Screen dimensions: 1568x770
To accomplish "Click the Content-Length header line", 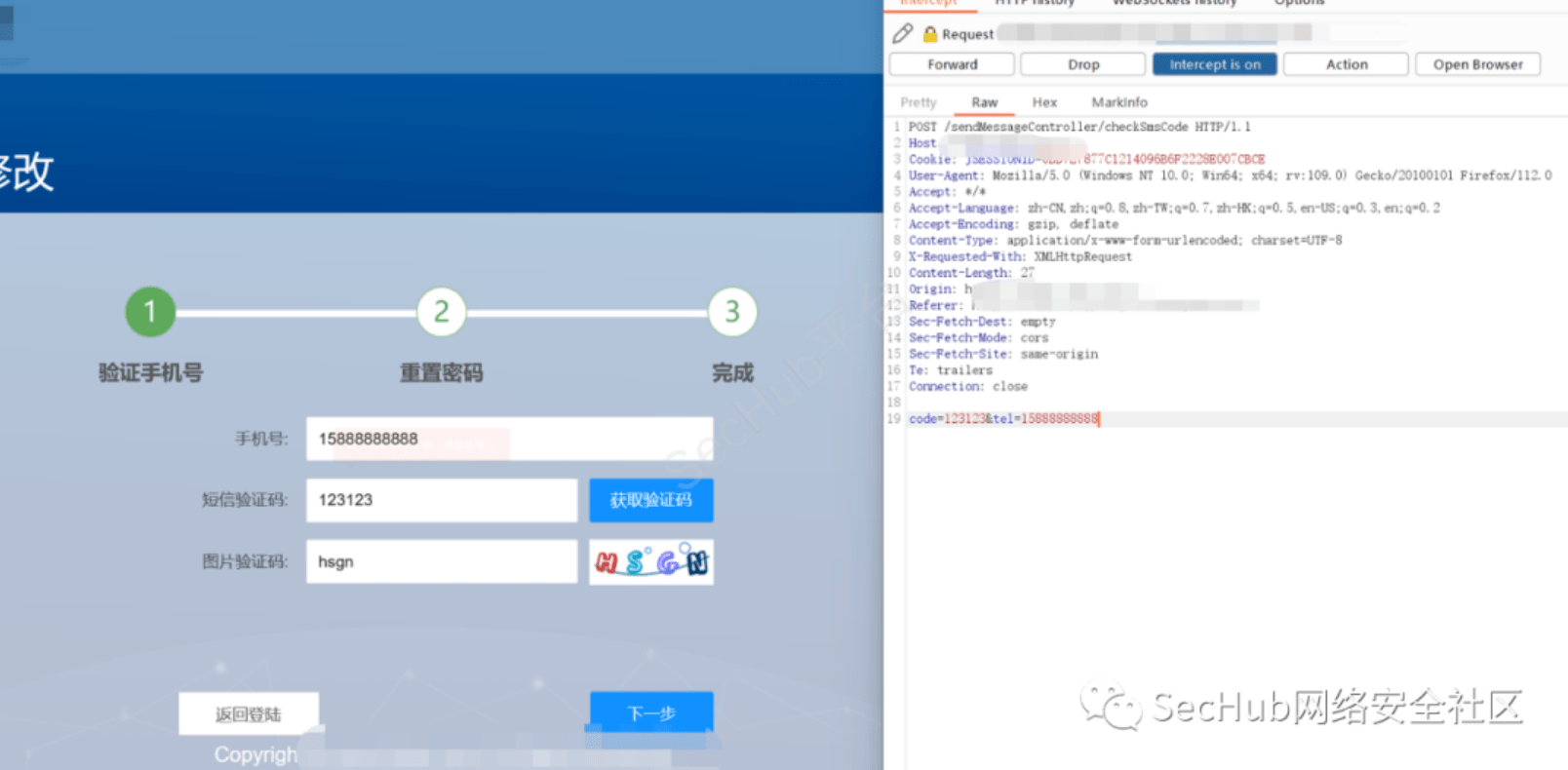I will pos(971,273).
